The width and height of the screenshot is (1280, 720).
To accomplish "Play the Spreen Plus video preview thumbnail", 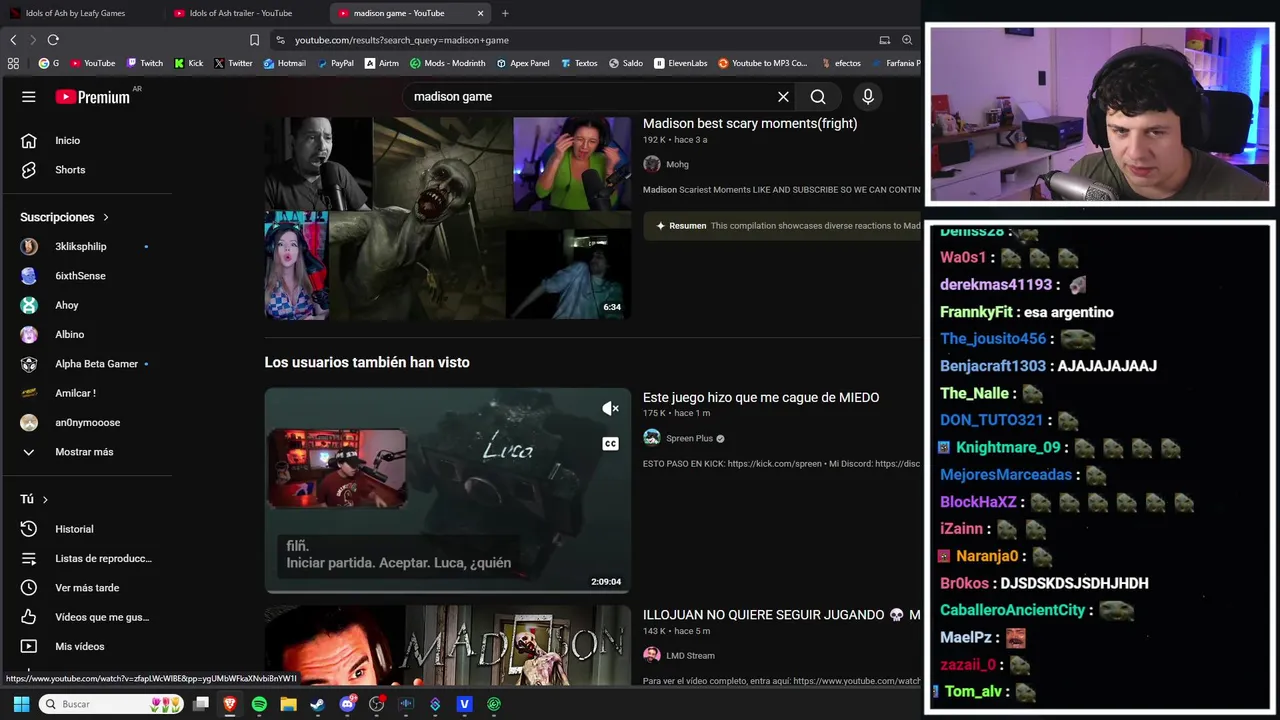I will point(448,490).
